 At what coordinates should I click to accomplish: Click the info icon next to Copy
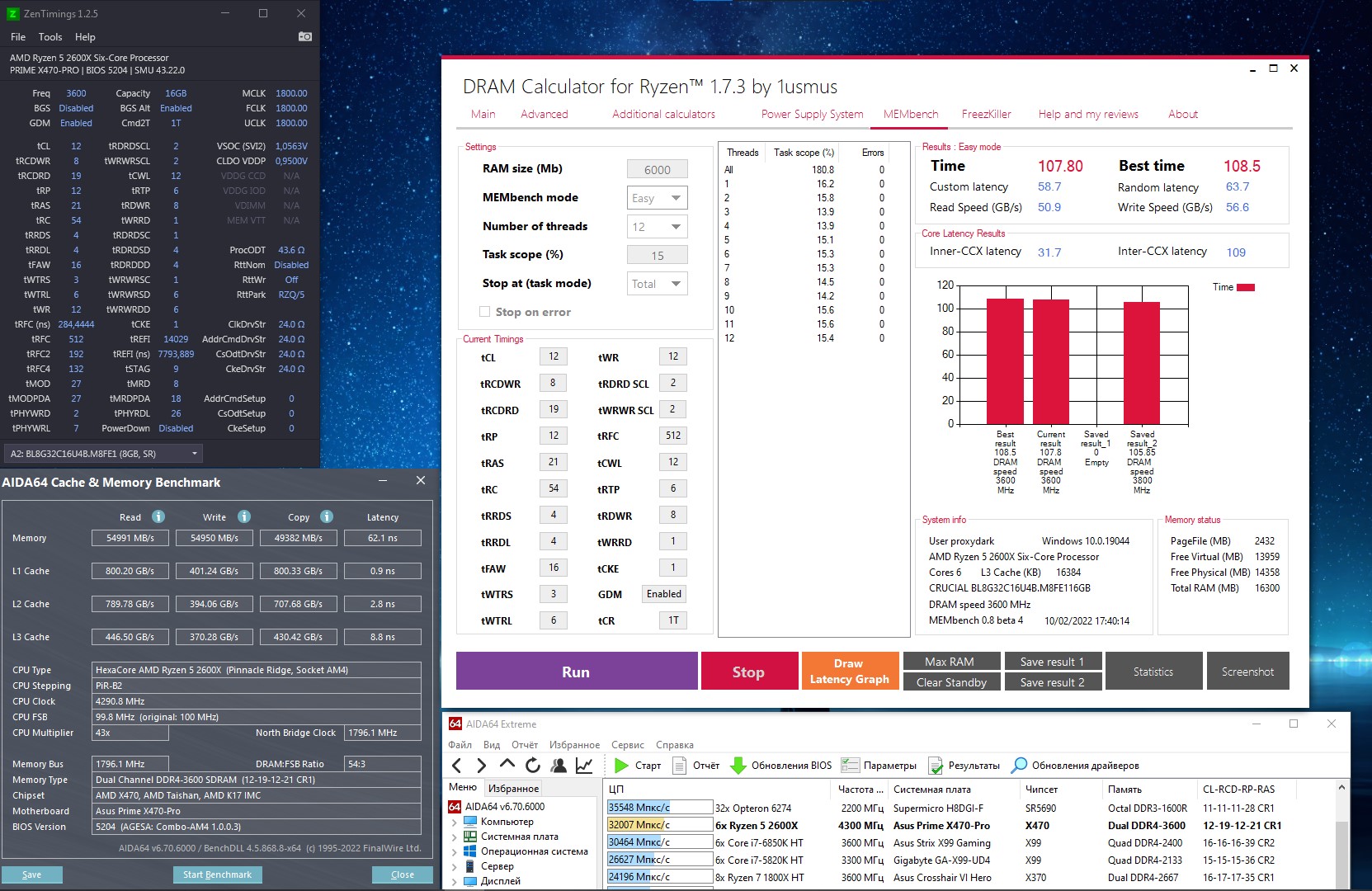pos(327,516)
